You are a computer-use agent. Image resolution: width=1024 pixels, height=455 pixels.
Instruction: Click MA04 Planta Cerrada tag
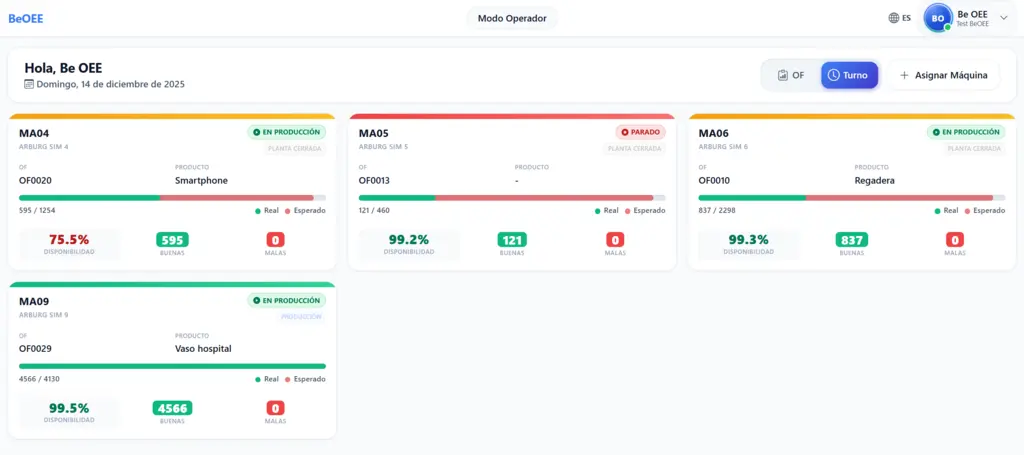[x=295, y=148]
